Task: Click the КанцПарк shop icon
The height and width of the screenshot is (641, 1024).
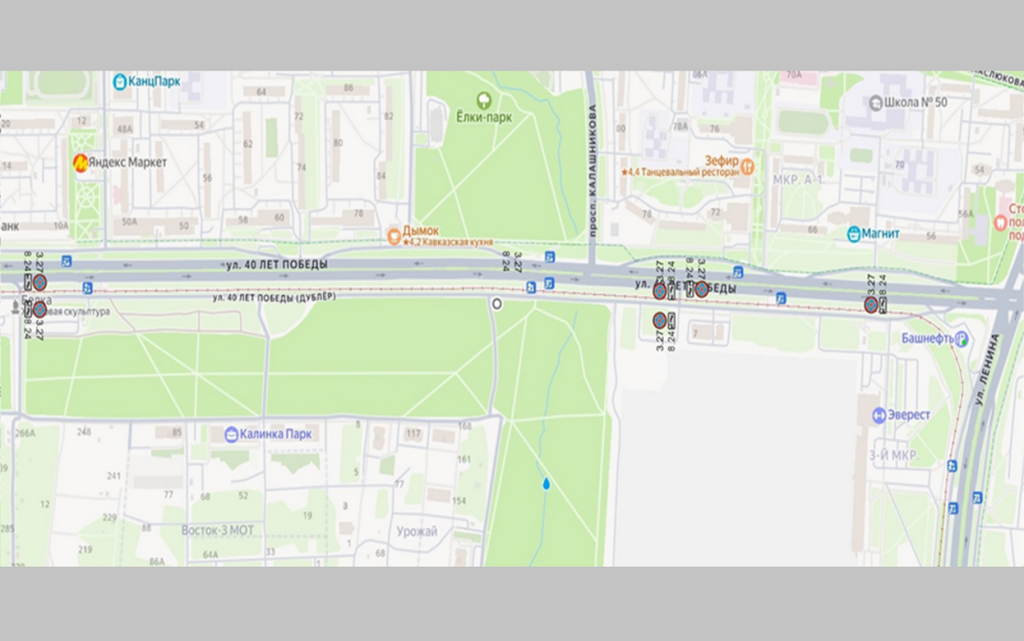Action: (x=120, y=82)
